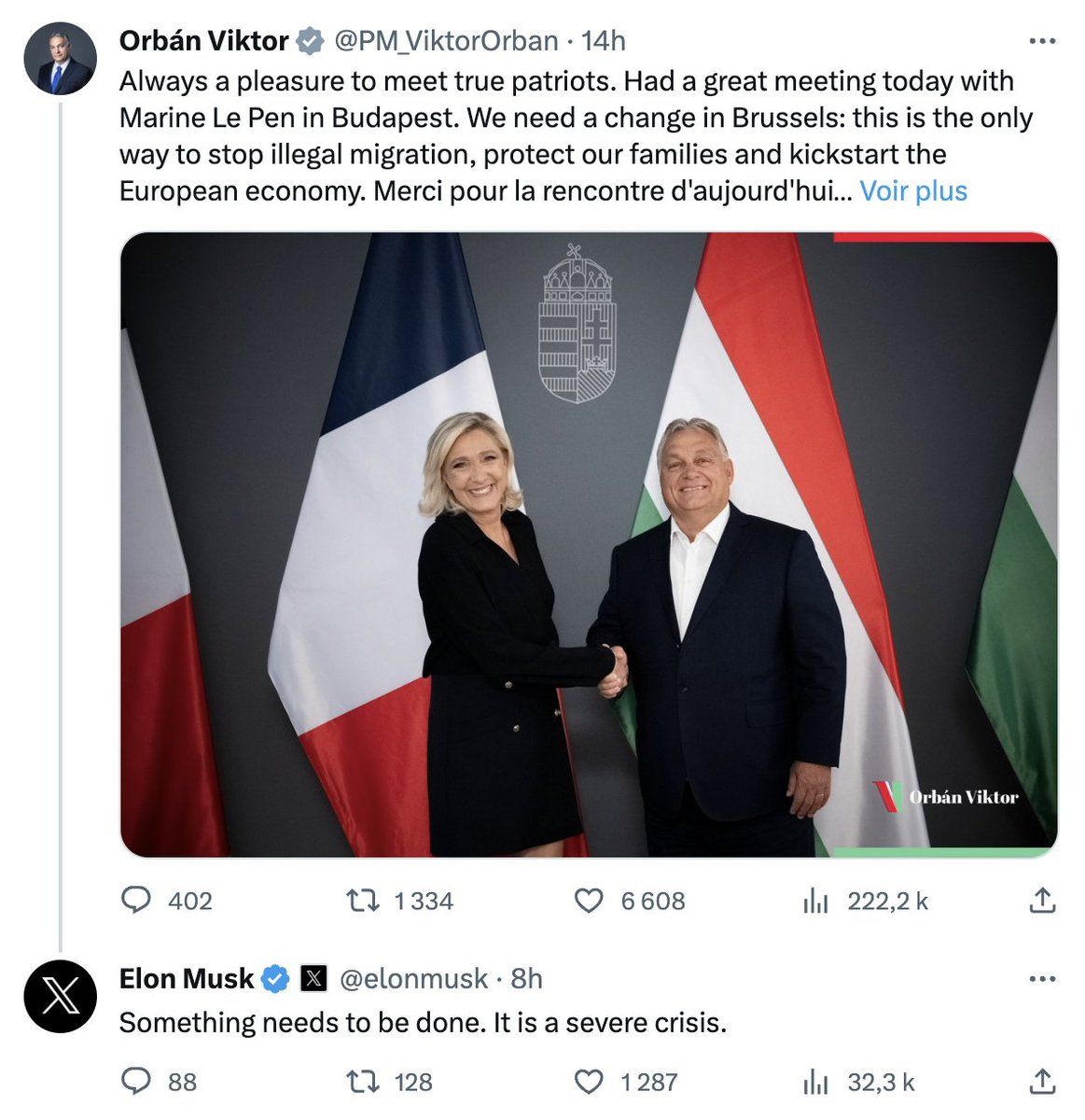Reply to Elon Musk's tweet
Screen dimensions: 1085x1120
click(x=137, y=1082)
